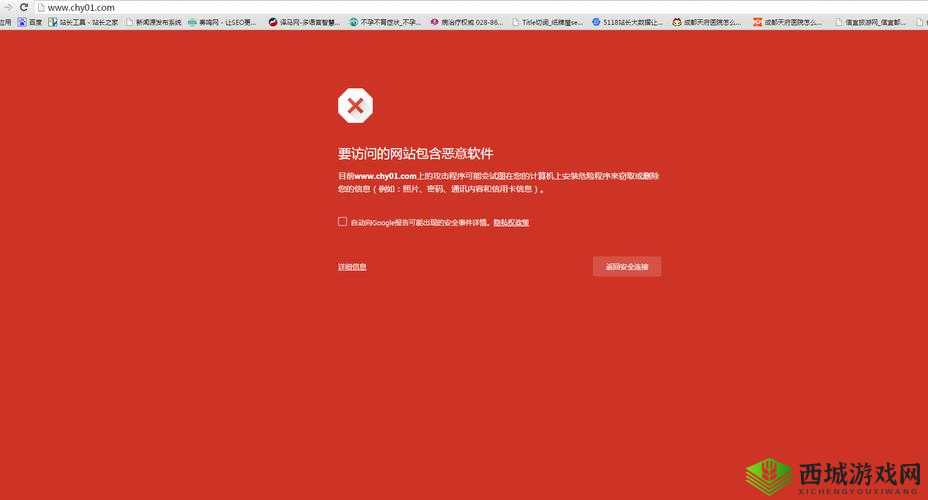Click the 返回安全连接 back to safety button

627,266
